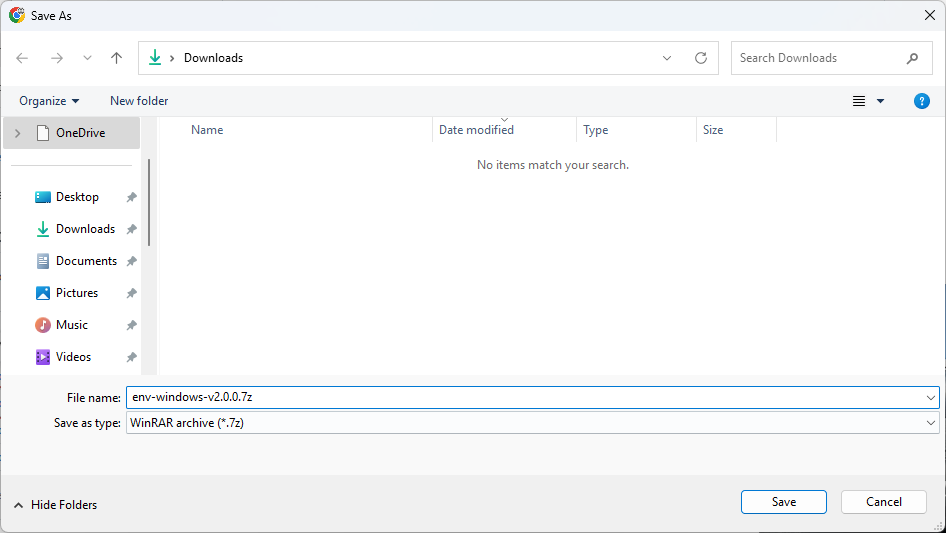
Task: Open the Save as type dropdown
Action: tap(931, 423)
